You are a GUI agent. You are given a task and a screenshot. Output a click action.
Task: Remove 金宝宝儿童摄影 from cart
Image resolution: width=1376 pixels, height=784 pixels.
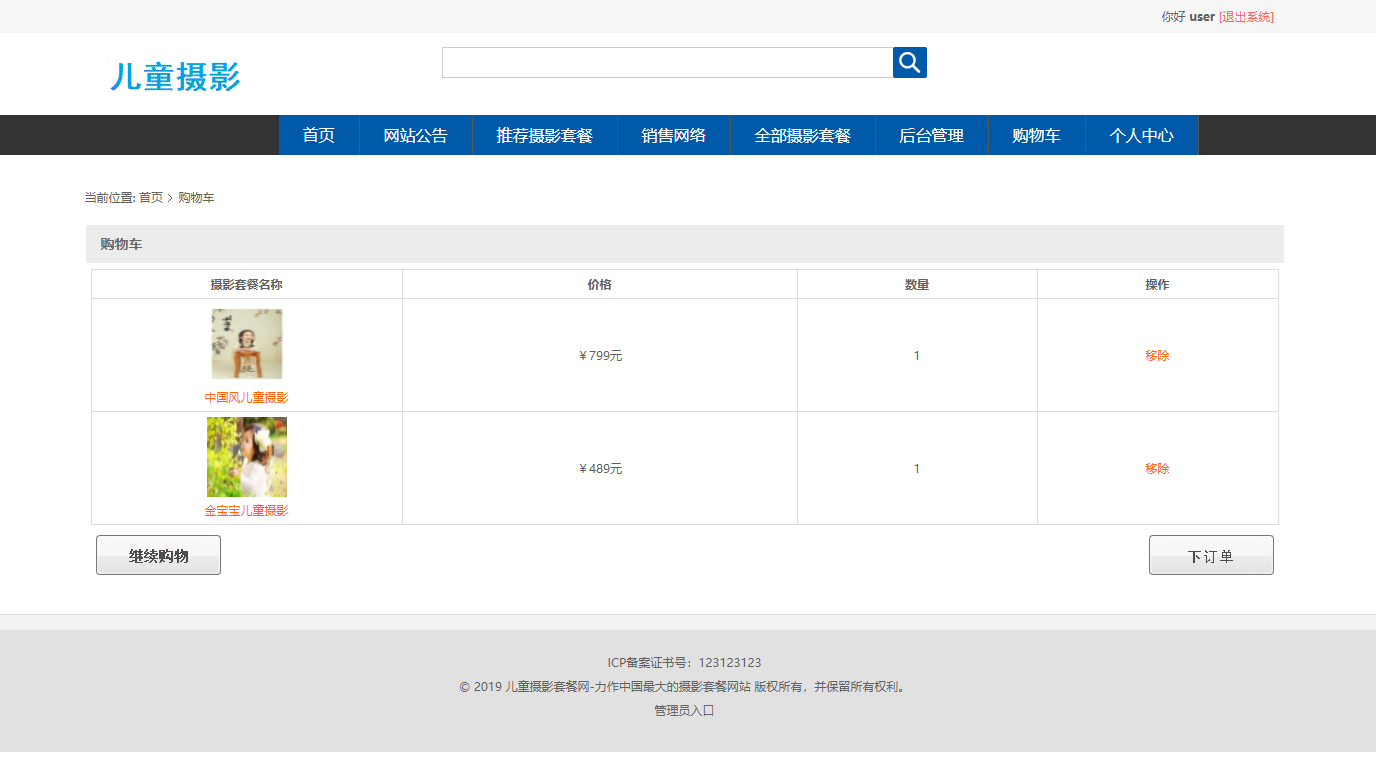(x=1156, y=468)
